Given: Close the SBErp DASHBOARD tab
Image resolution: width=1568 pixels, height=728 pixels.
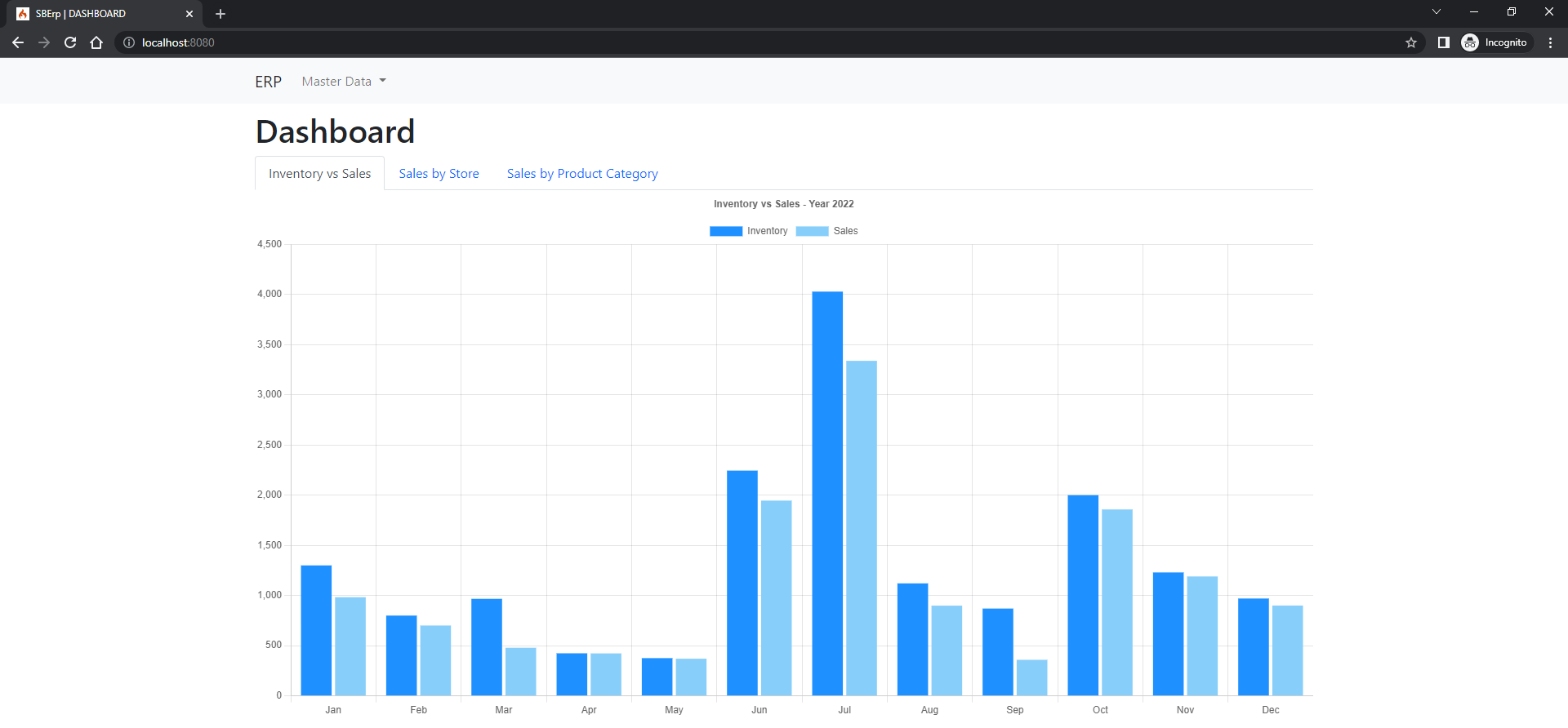Looking at the screenshot, I should pos(189,14).
